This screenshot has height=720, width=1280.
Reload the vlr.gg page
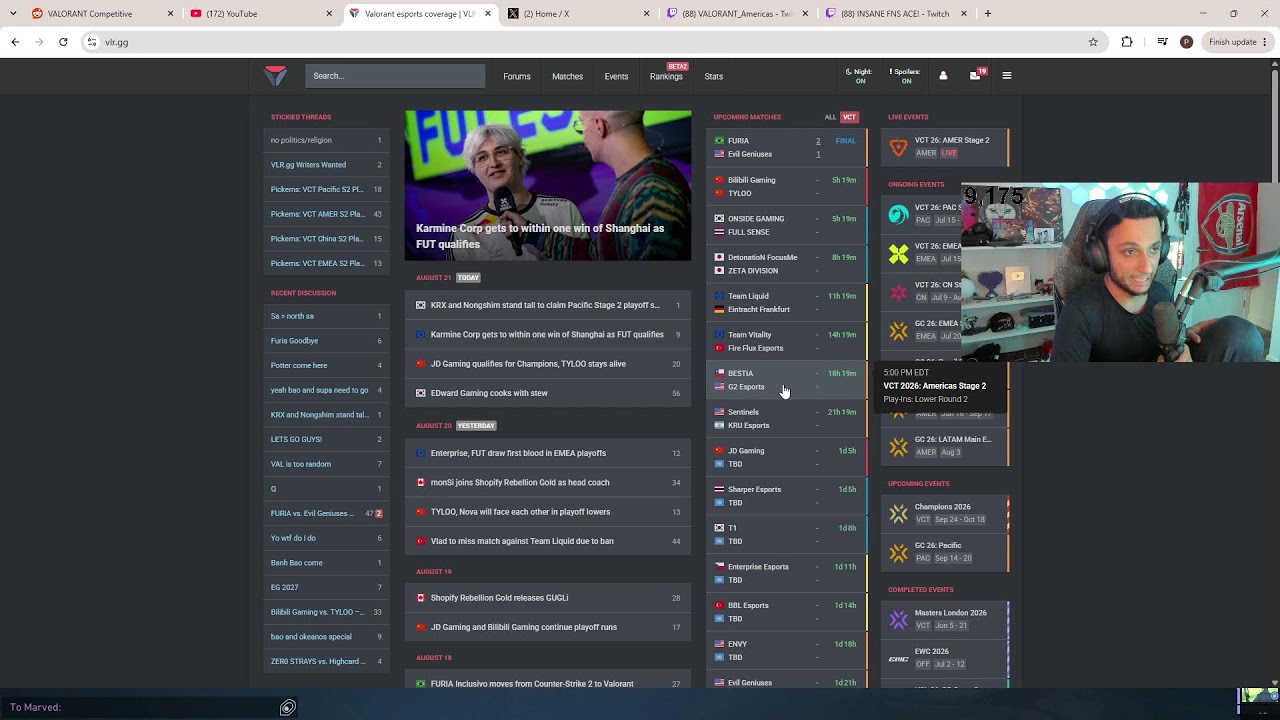[x=63, y=42]
